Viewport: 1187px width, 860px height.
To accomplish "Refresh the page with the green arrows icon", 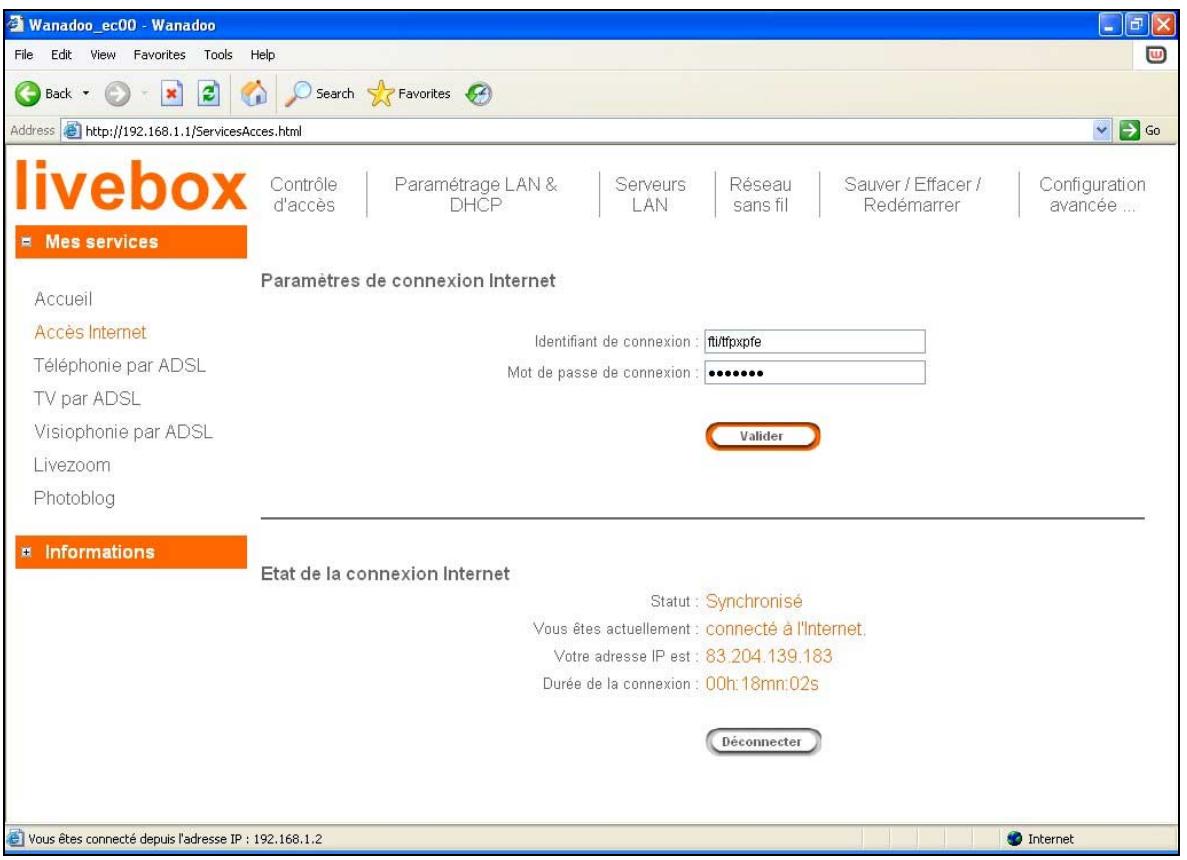I will click(209, 94).
